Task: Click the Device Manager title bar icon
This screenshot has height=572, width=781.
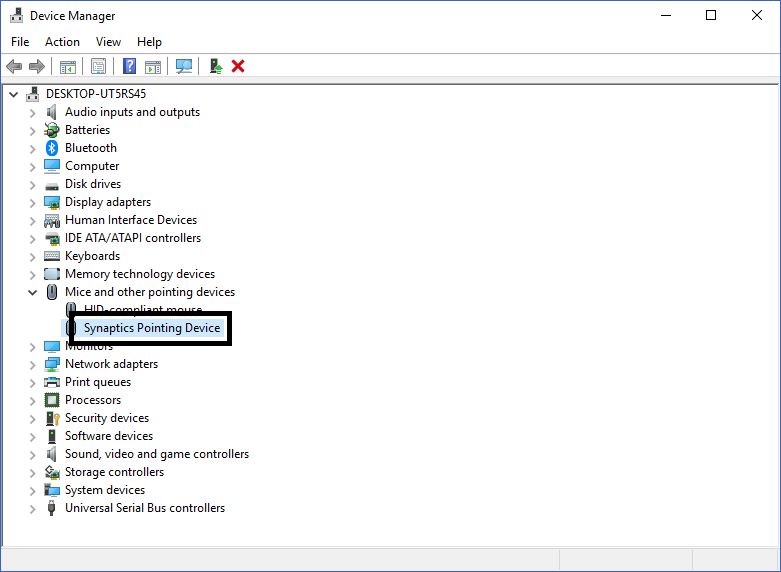Action: pyautogui.click(x=16, y=15)
